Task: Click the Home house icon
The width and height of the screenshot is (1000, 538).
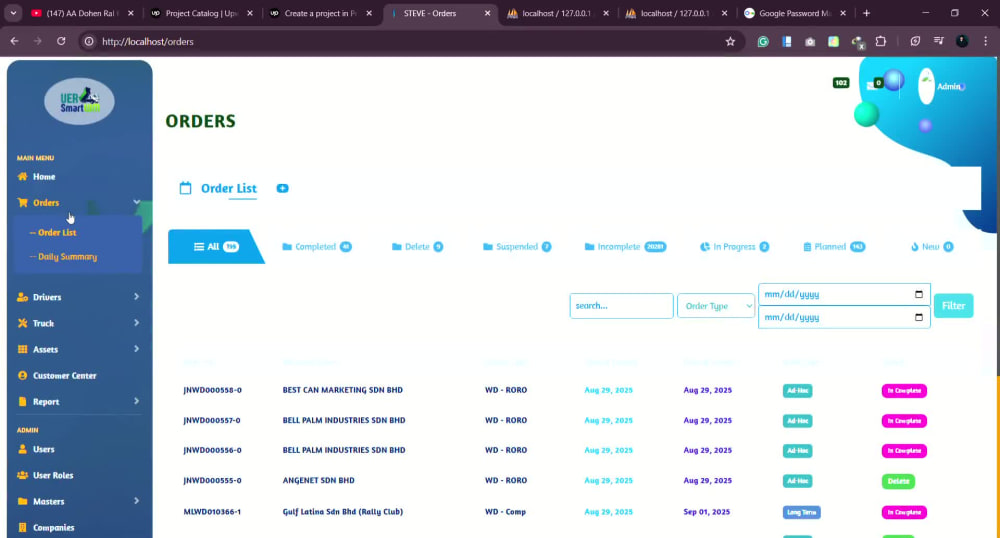Action: 22,177
